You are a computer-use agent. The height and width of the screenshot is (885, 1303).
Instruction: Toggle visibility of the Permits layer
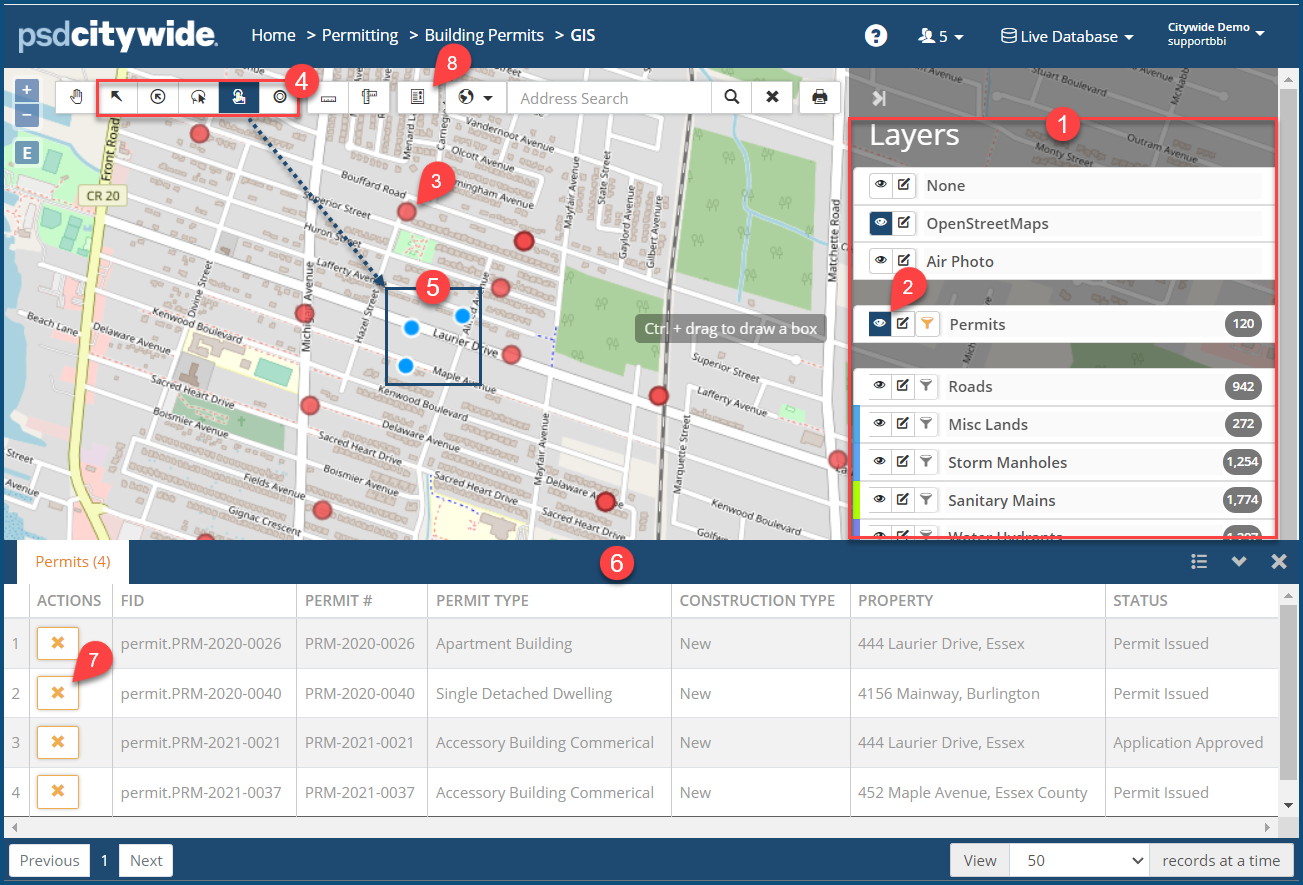tap(880, 324)
